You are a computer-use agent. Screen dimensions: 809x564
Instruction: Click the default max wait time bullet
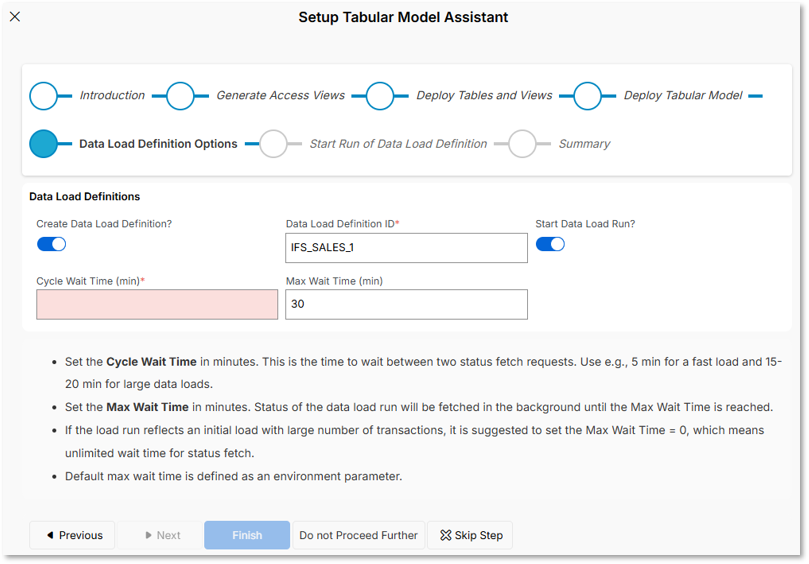click(233, 476)
